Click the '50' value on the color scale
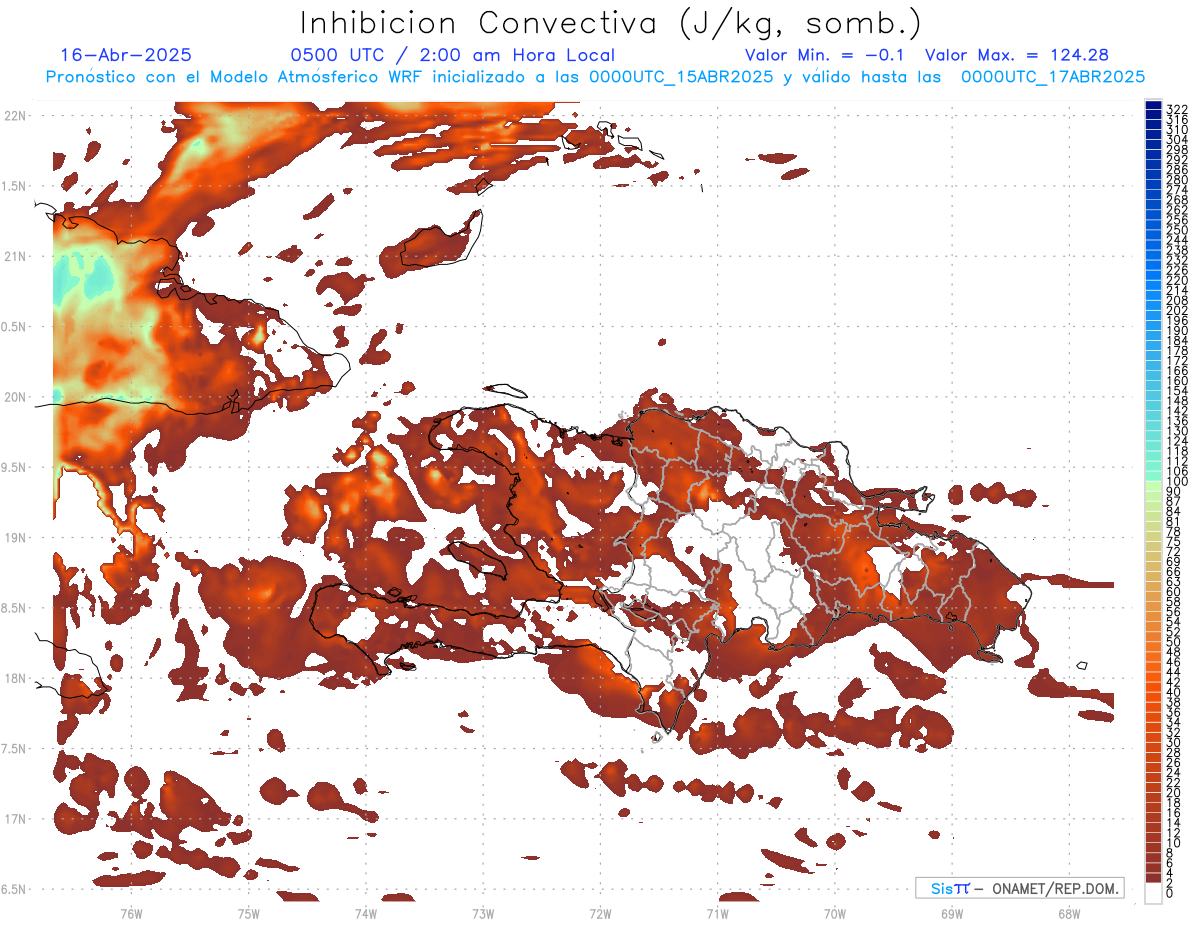1200x927 pixels. (x=1173, y=642)
